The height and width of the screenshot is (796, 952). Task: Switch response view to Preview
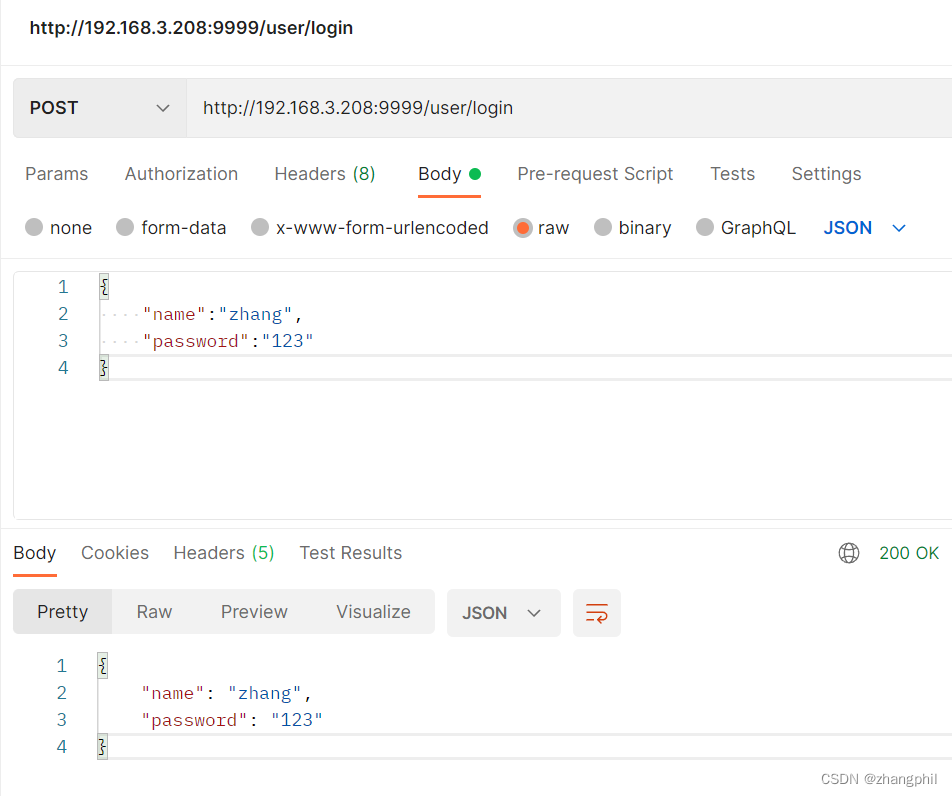(x=254, y=612)
